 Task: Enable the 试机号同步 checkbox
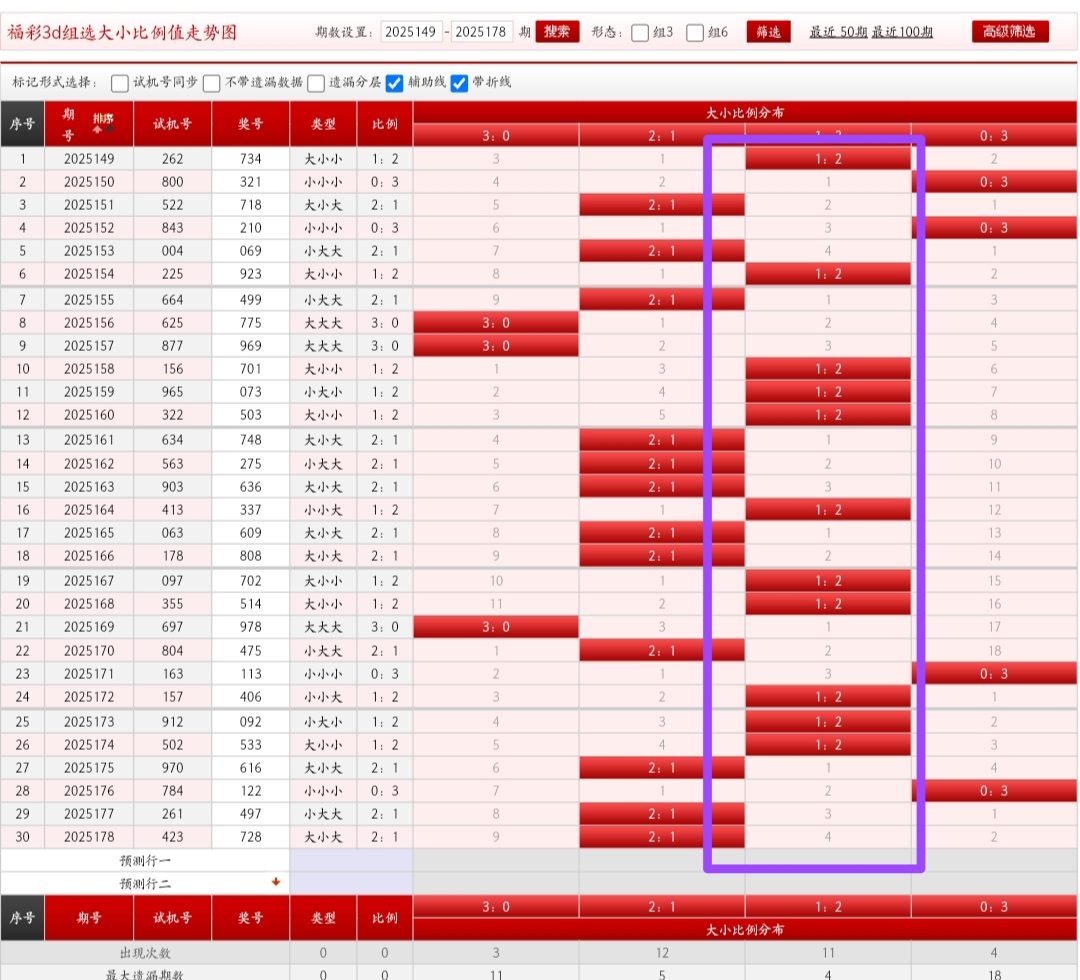click(x=120, y=83)
